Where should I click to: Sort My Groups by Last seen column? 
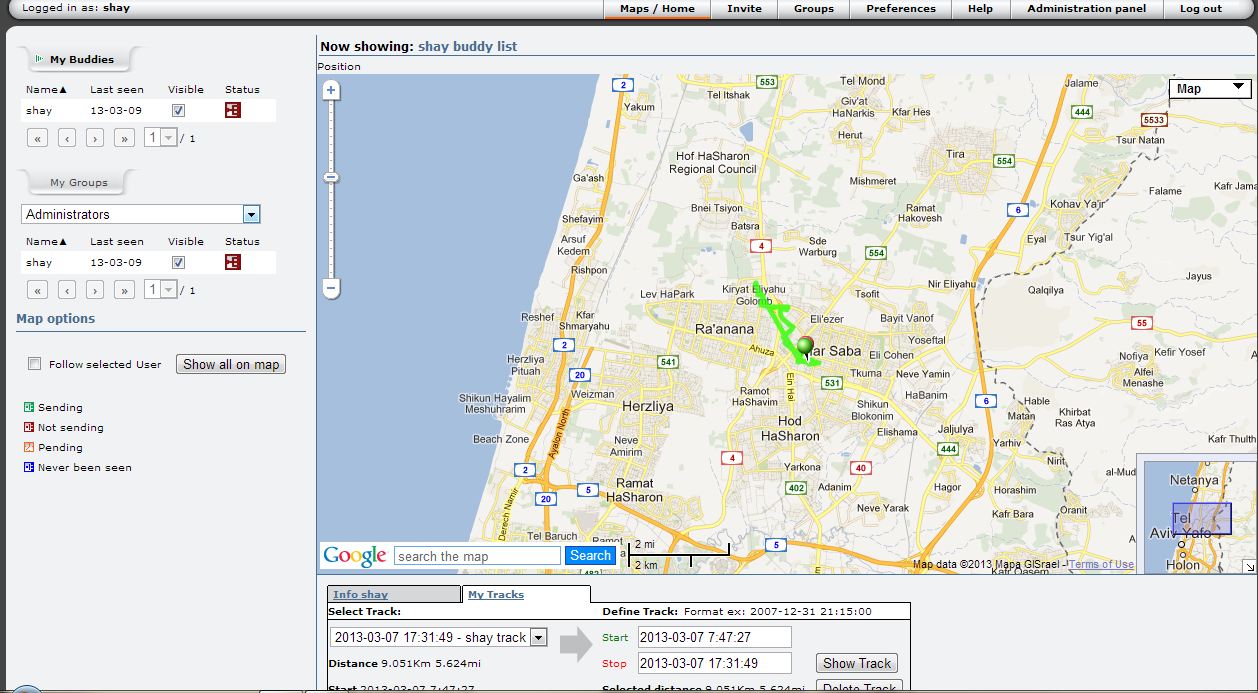[x=117, y=241]
